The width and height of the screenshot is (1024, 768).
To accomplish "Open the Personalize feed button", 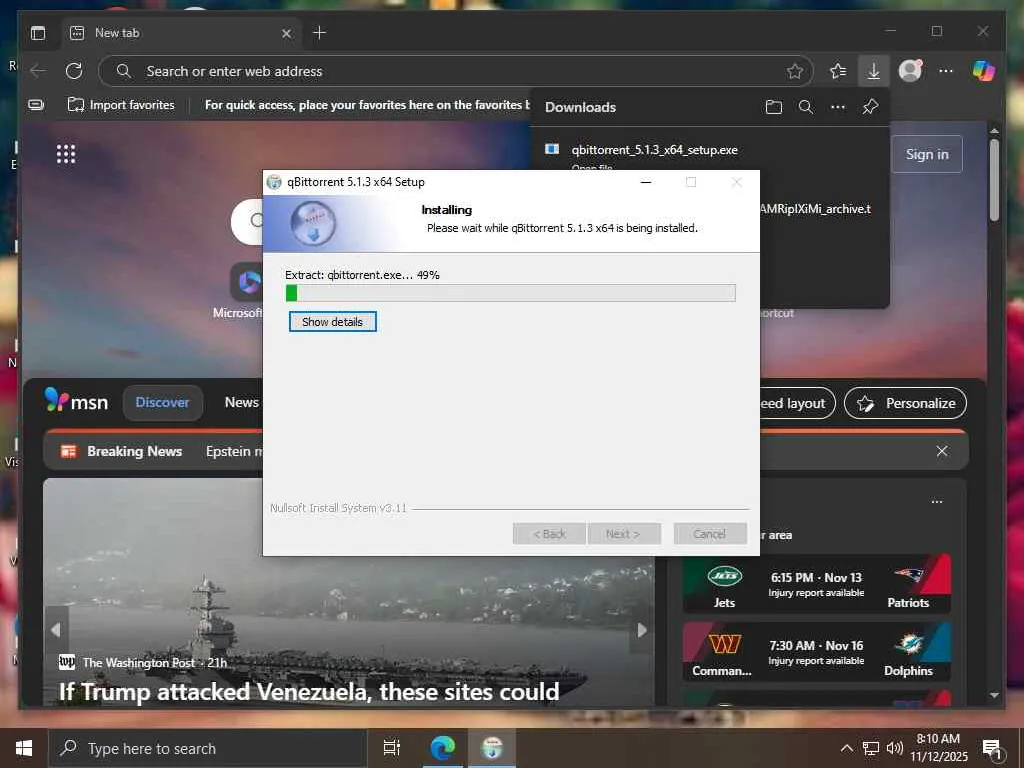I will click(x=905, y=404).
